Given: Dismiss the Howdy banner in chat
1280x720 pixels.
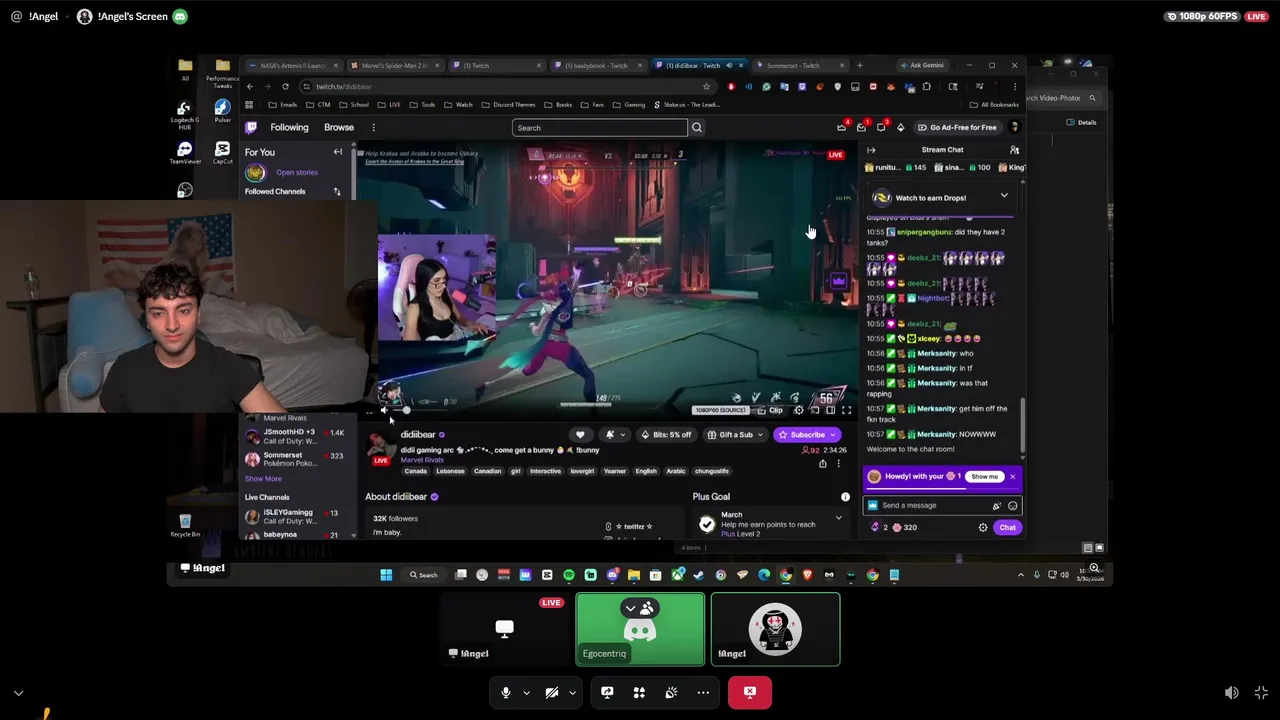Looking at the screenshot, I should pos(1013,477).
